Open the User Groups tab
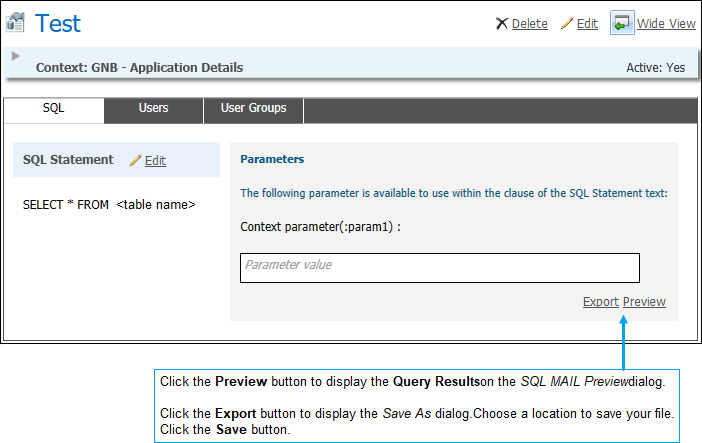The height and width of the screenshot is (443, 702). 253,108
